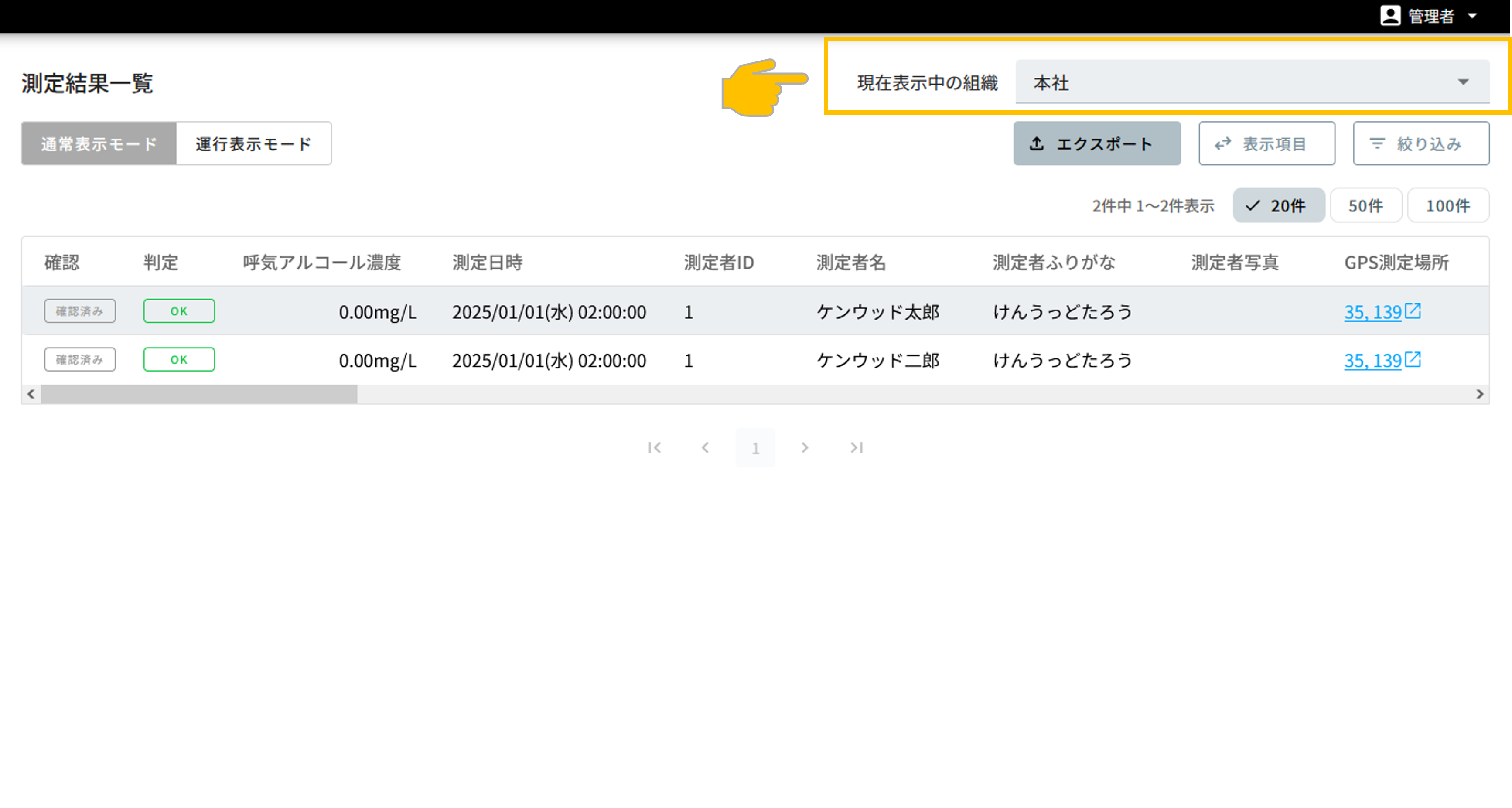Open the 絞り込み filter panel

(1420, 144)
